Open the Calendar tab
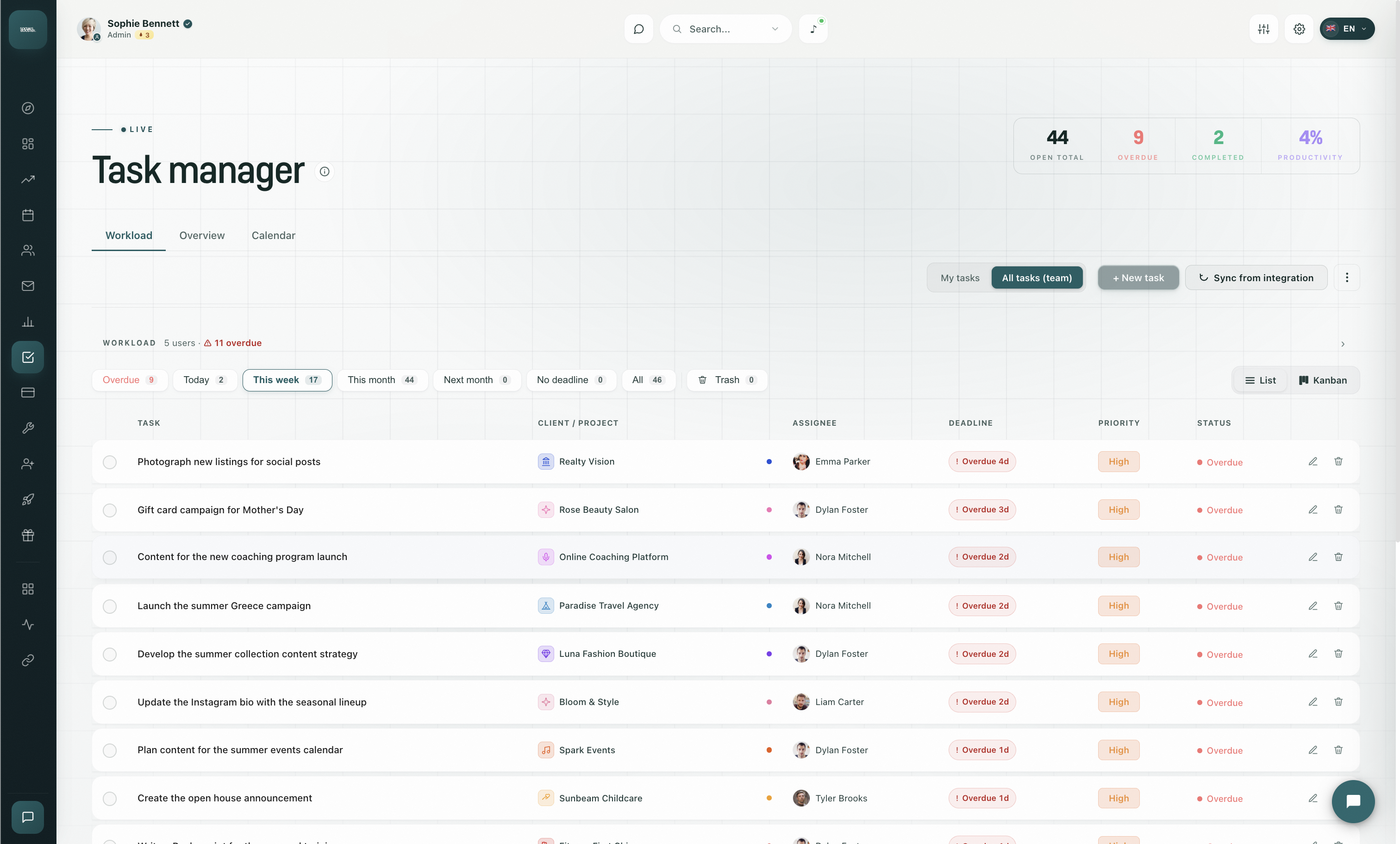 273,235
